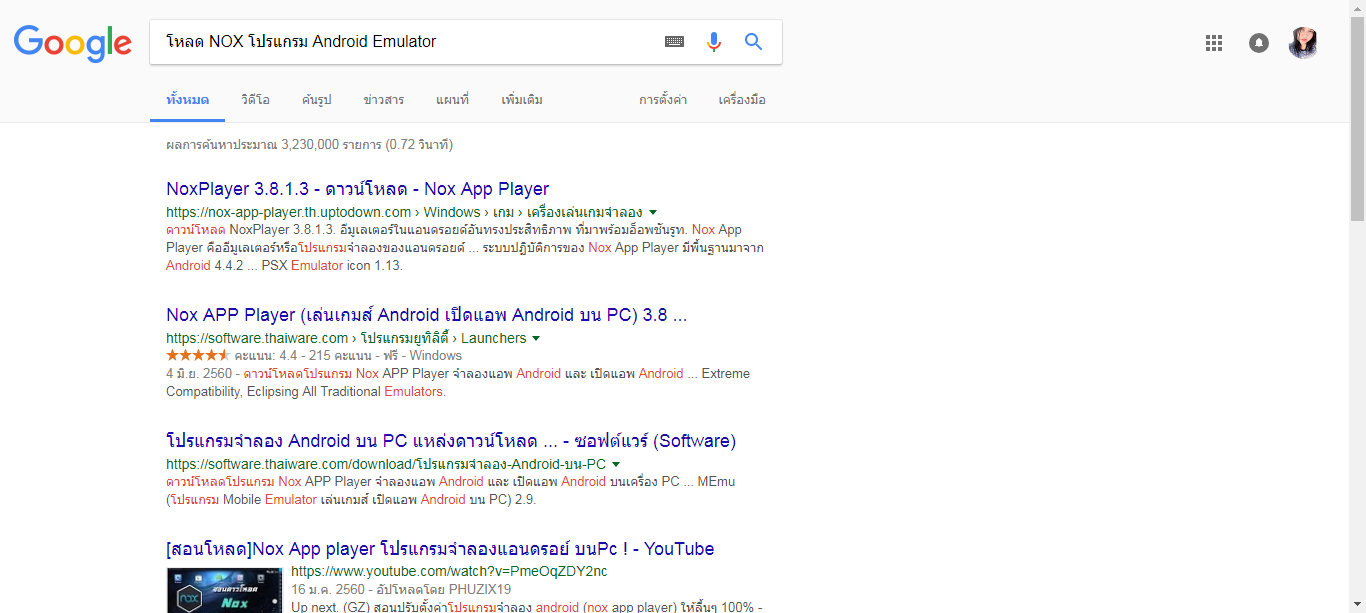Viewport: 1366px width, 613px height.
Task: Open the การตั้งค่า settings menu
Action: (663, 100)
